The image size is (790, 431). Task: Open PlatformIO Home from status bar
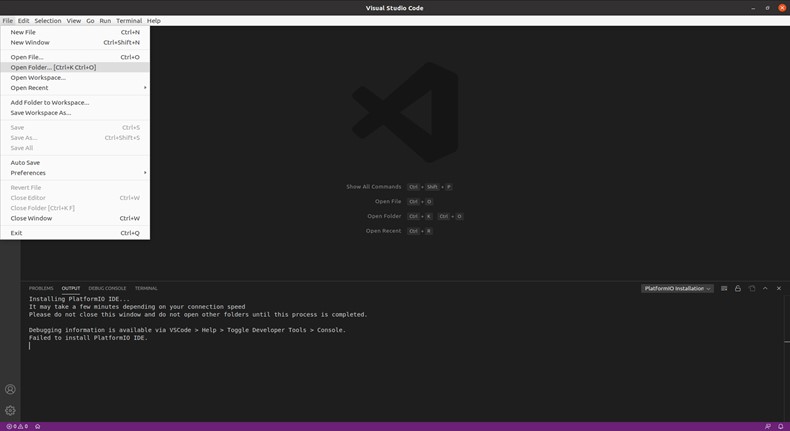coord(38,426)
